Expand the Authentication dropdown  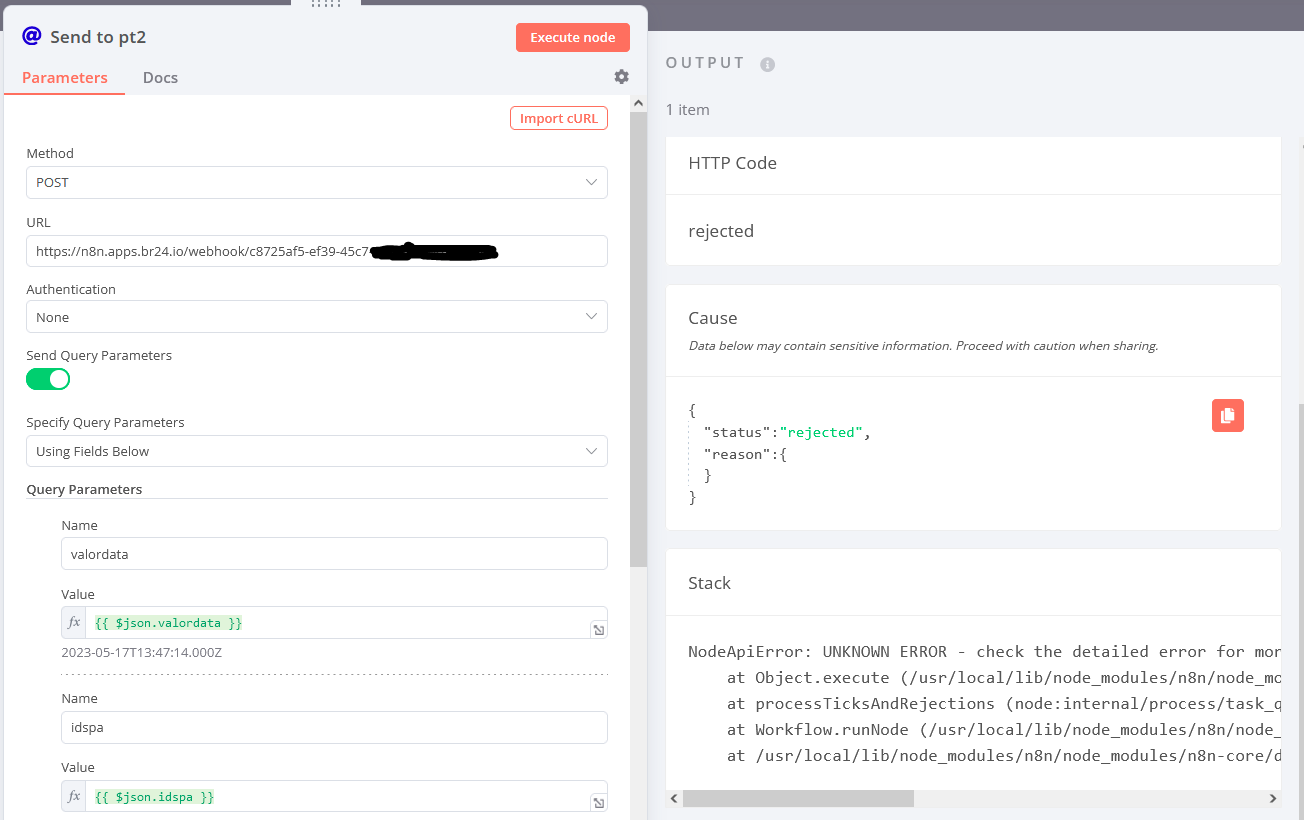316,317
